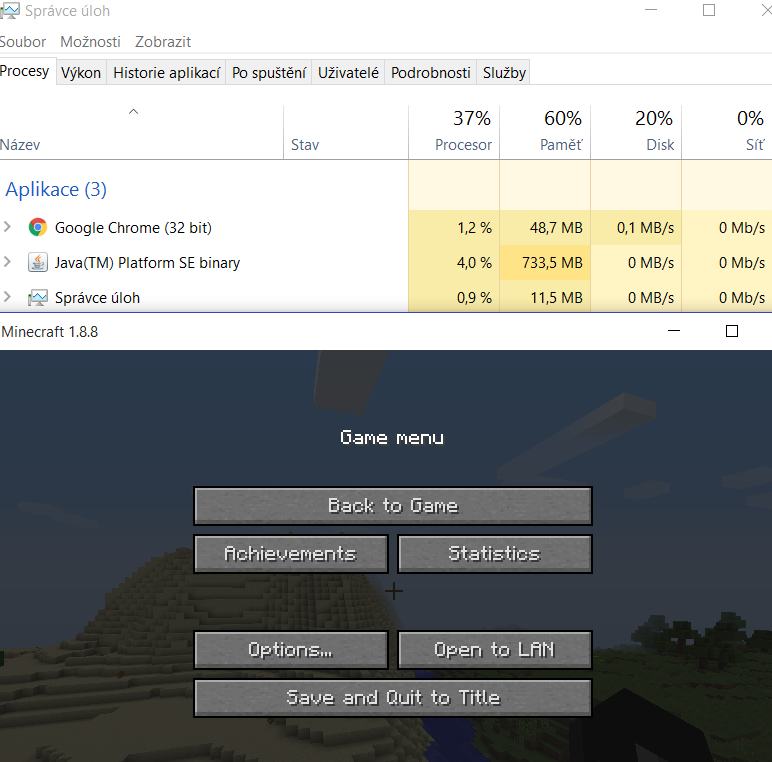Switch to the Po spuštění tab
Viewport: 772px width, 762px height.
[269, 72]
